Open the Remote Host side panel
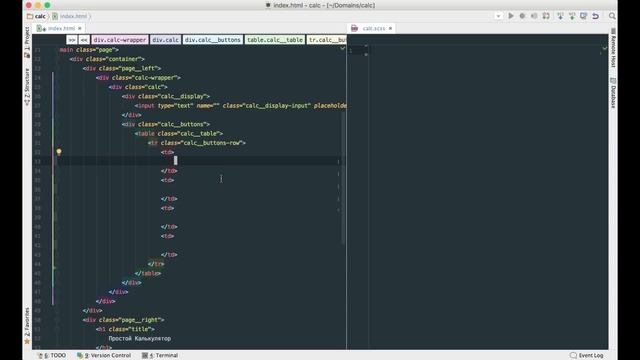 [x=613, y=48]
